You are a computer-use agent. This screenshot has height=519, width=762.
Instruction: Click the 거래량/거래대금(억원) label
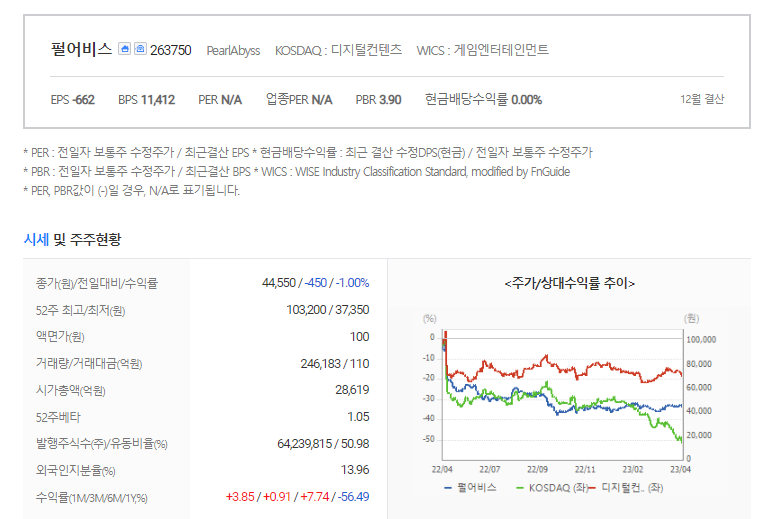88,363
